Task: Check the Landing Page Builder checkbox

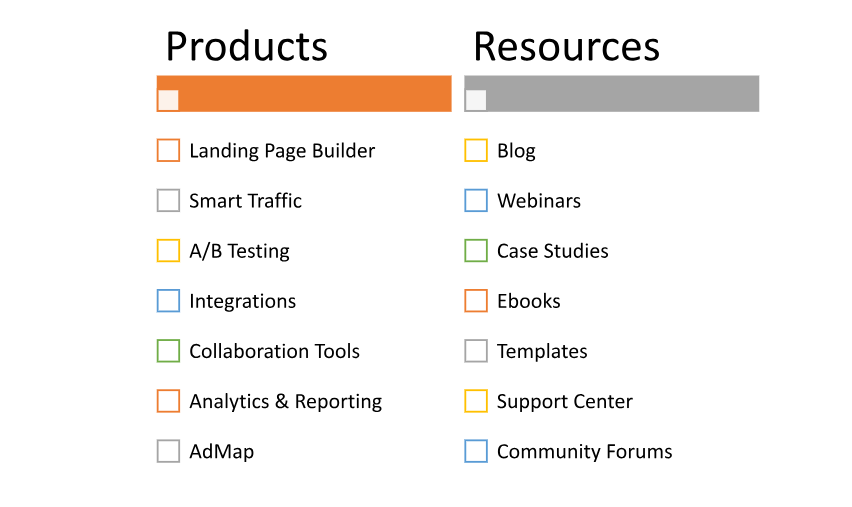Action: 168,151
